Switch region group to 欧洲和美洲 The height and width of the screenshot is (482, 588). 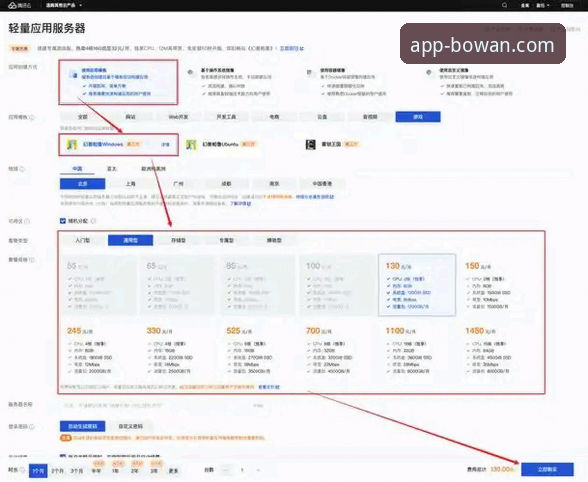[x=153, y=169]
